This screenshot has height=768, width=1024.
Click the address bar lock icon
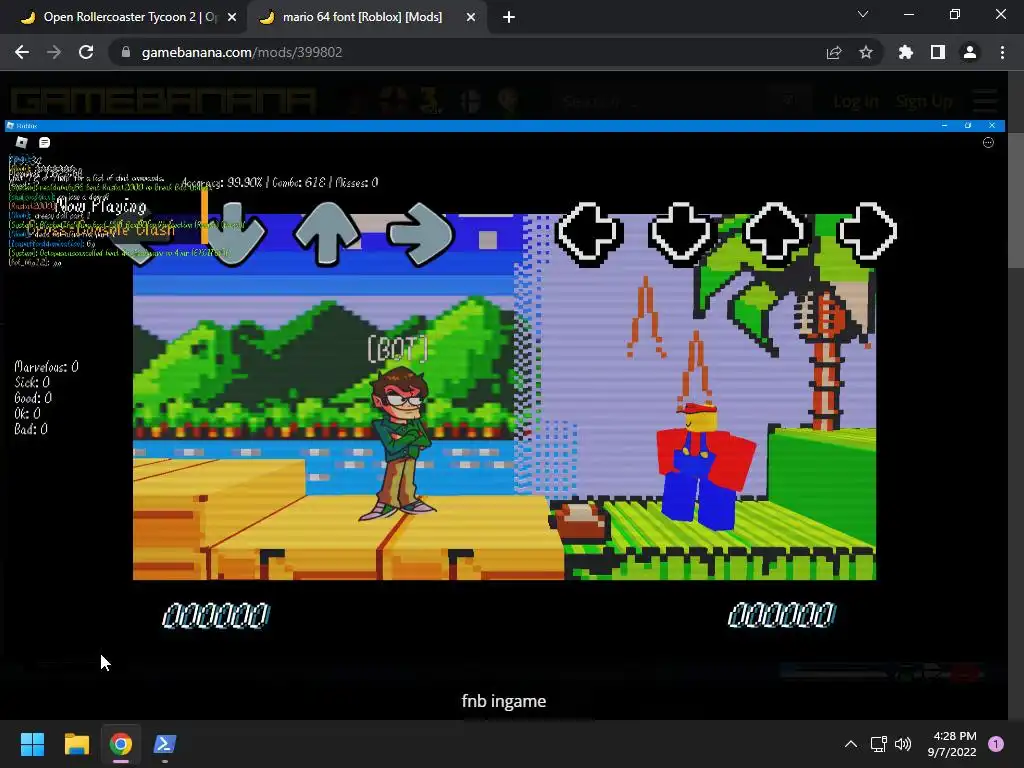[125, 52]
